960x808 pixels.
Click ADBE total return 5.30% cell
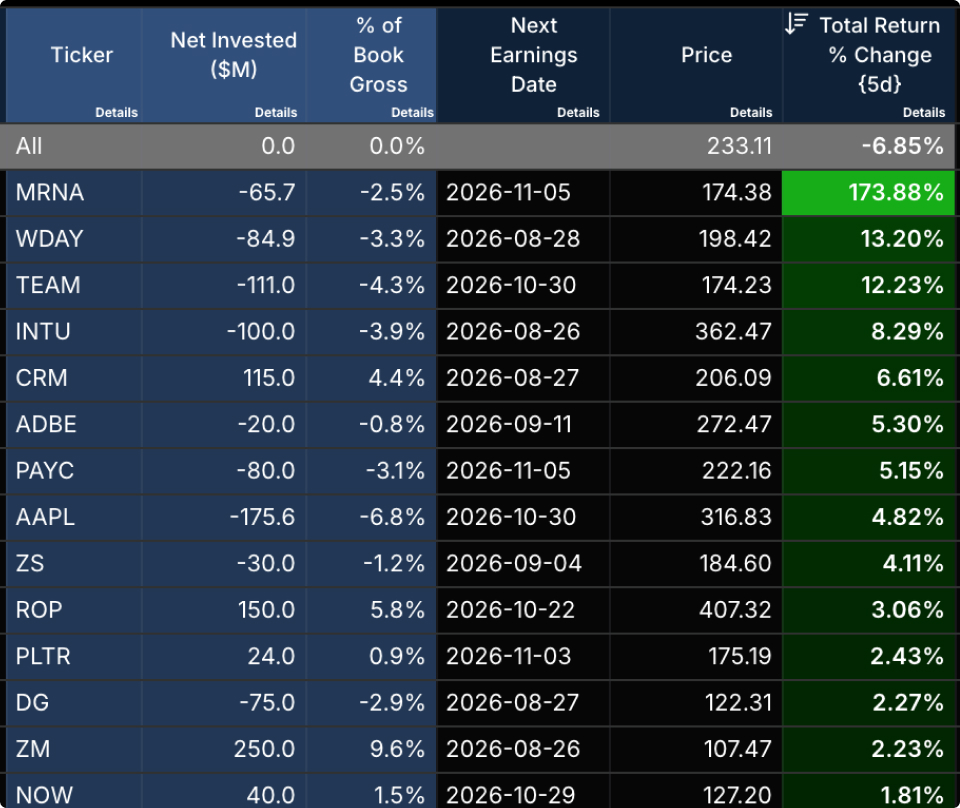(x=868, y=425)
